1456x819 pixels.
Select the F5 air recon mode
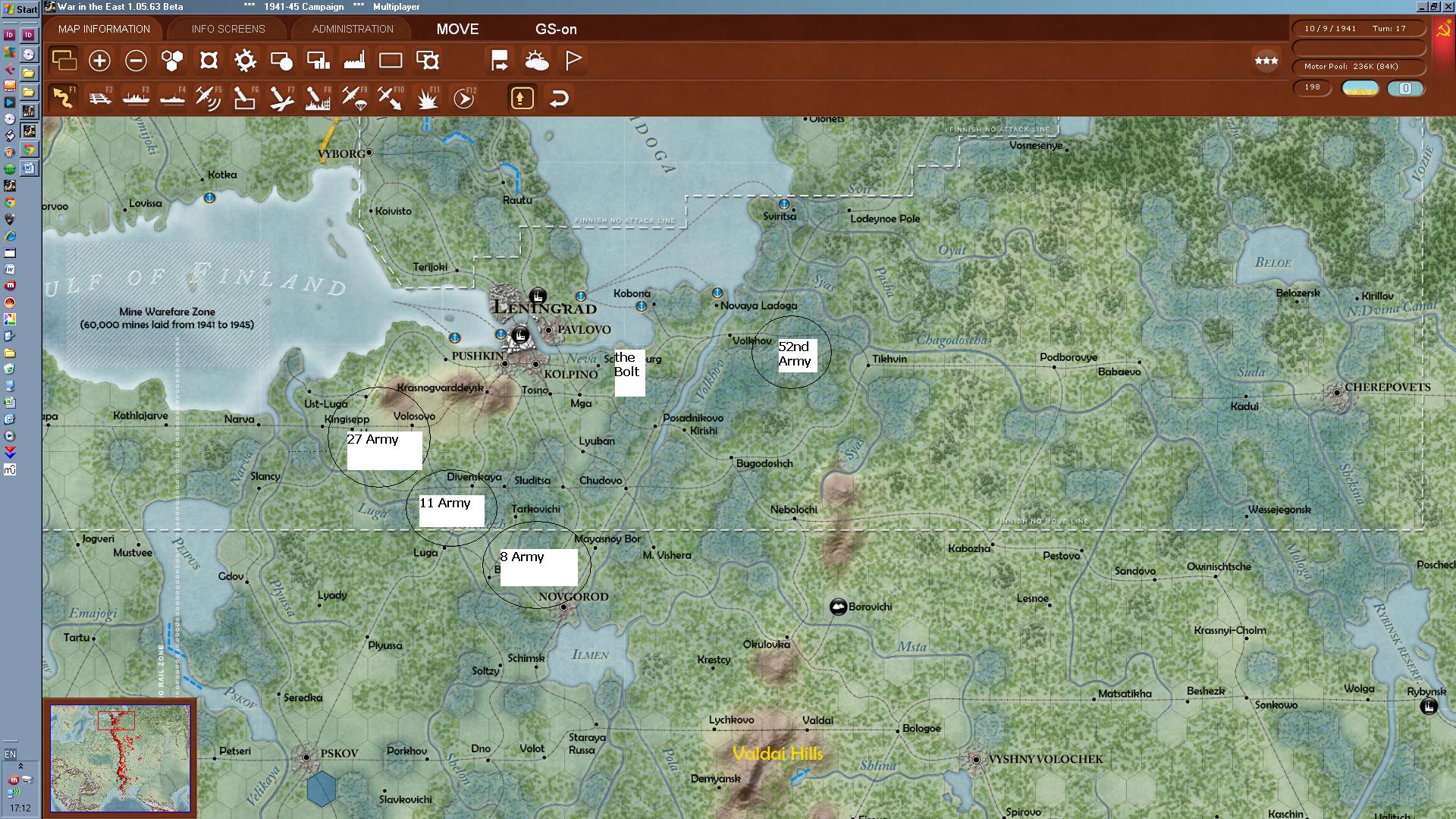coord(209,98)
